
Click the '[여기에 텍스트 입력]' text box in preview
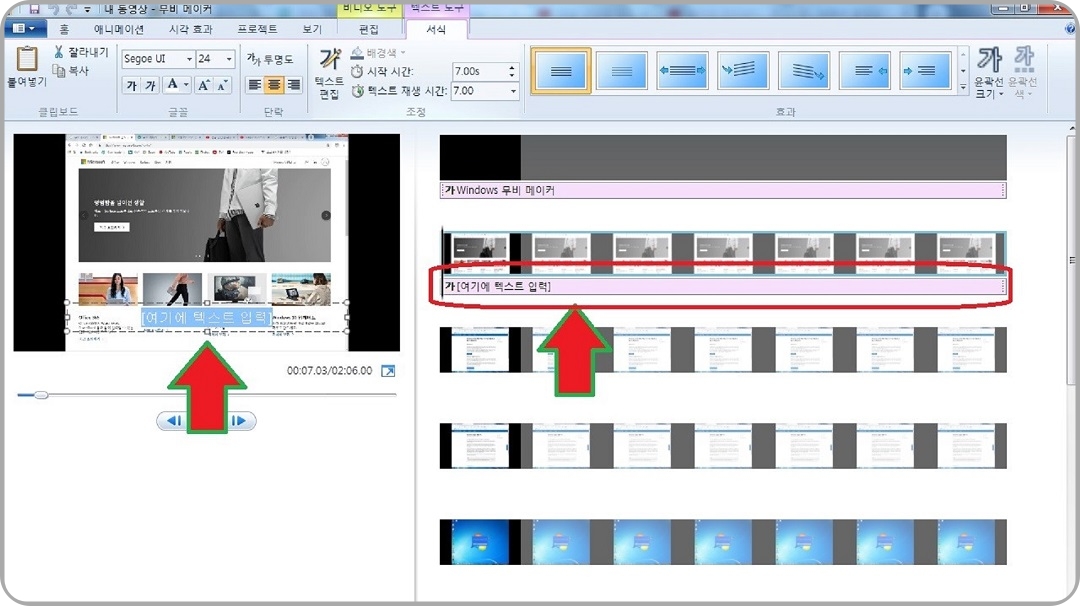pos(207,317)
